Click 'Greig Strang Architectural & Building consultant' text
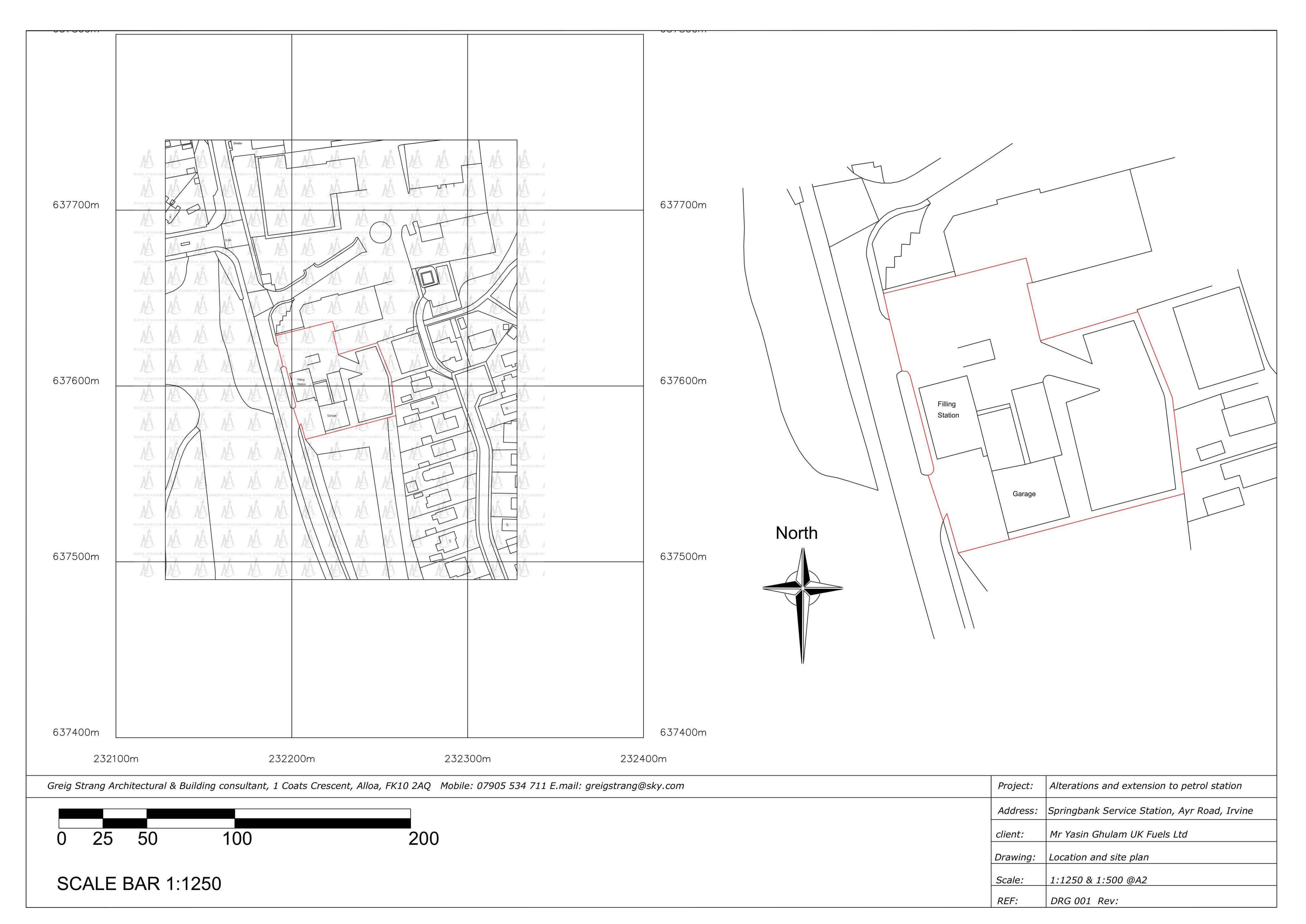 [157, 786]
